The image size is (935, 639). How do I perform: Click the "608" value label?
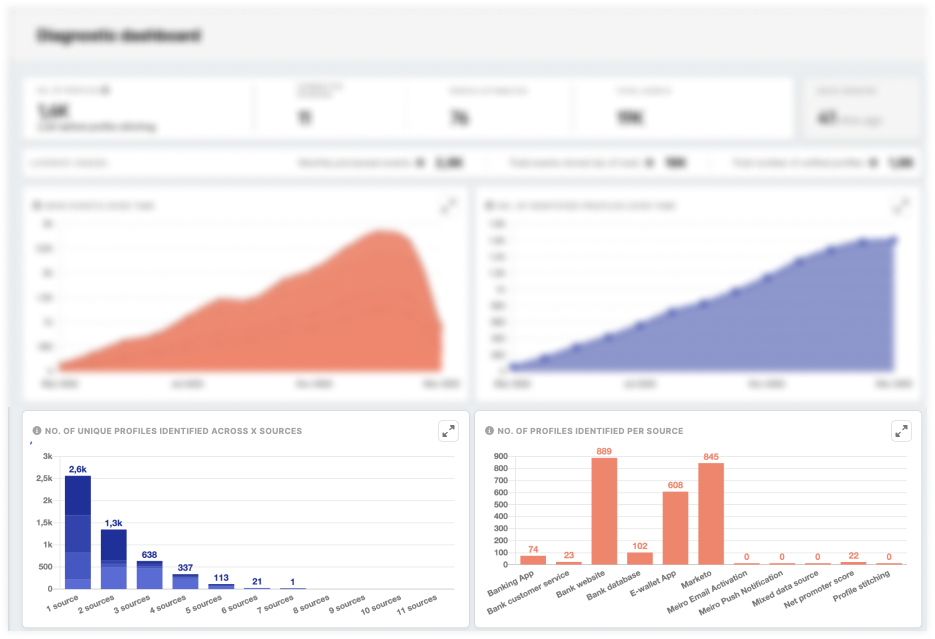tap(675, 485)
